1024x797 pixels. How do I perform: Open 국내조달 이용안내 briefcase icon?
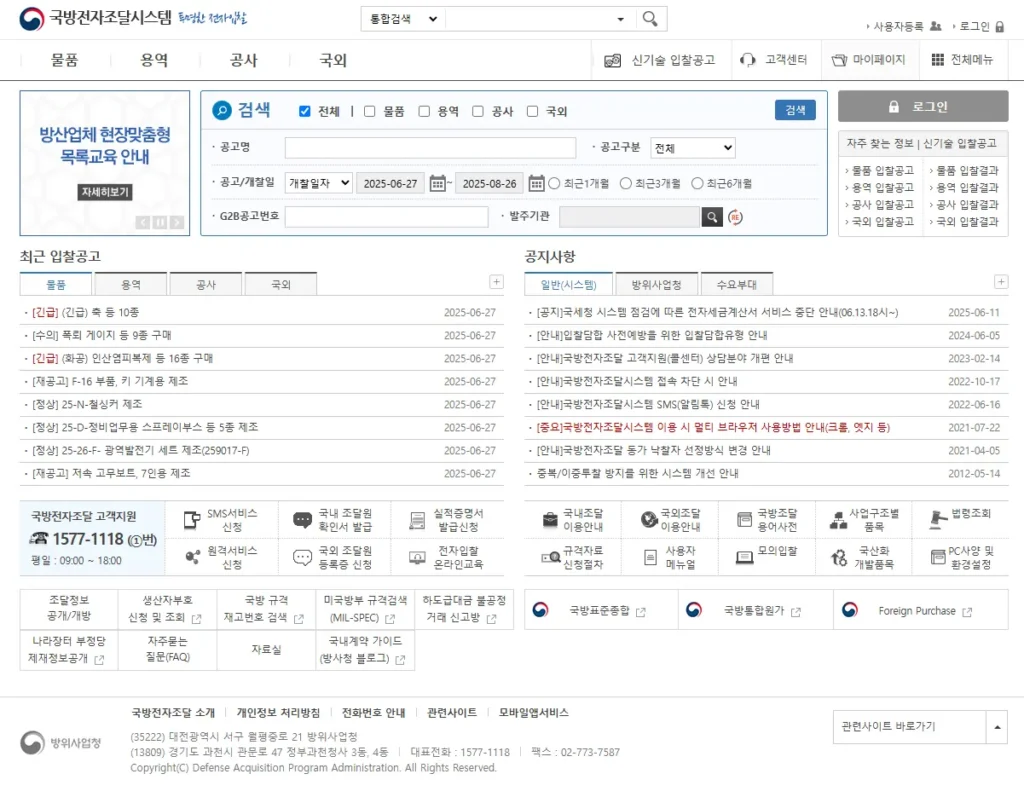(x=550, y=520)
